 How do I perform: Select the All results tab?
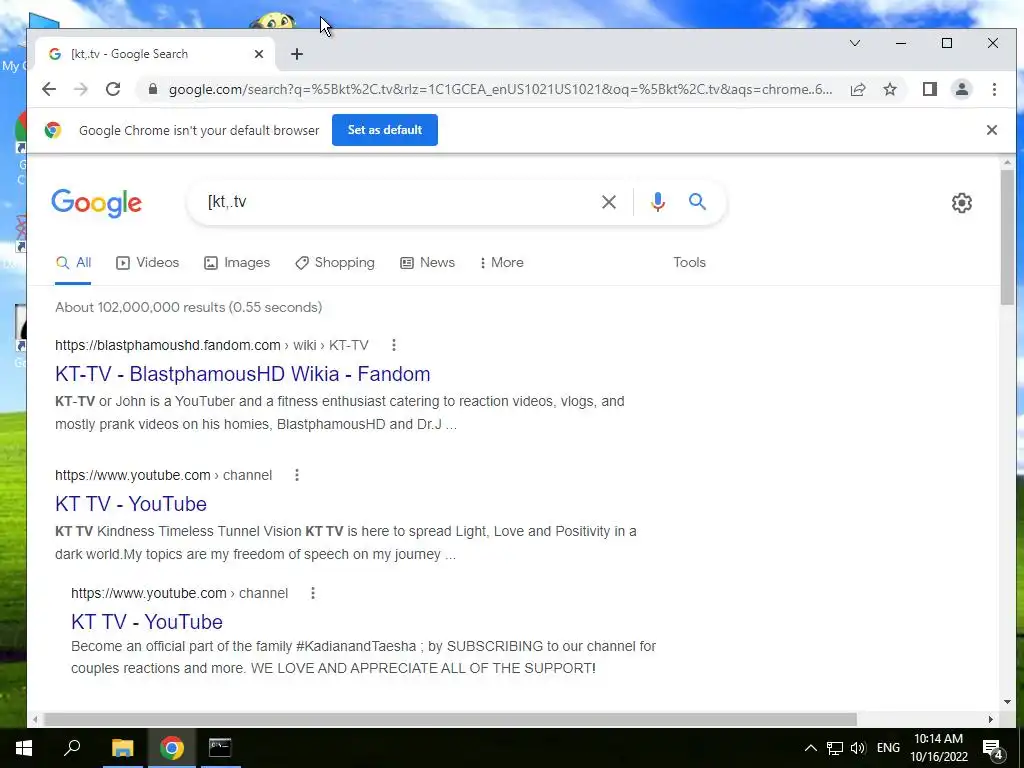(73, 263)
